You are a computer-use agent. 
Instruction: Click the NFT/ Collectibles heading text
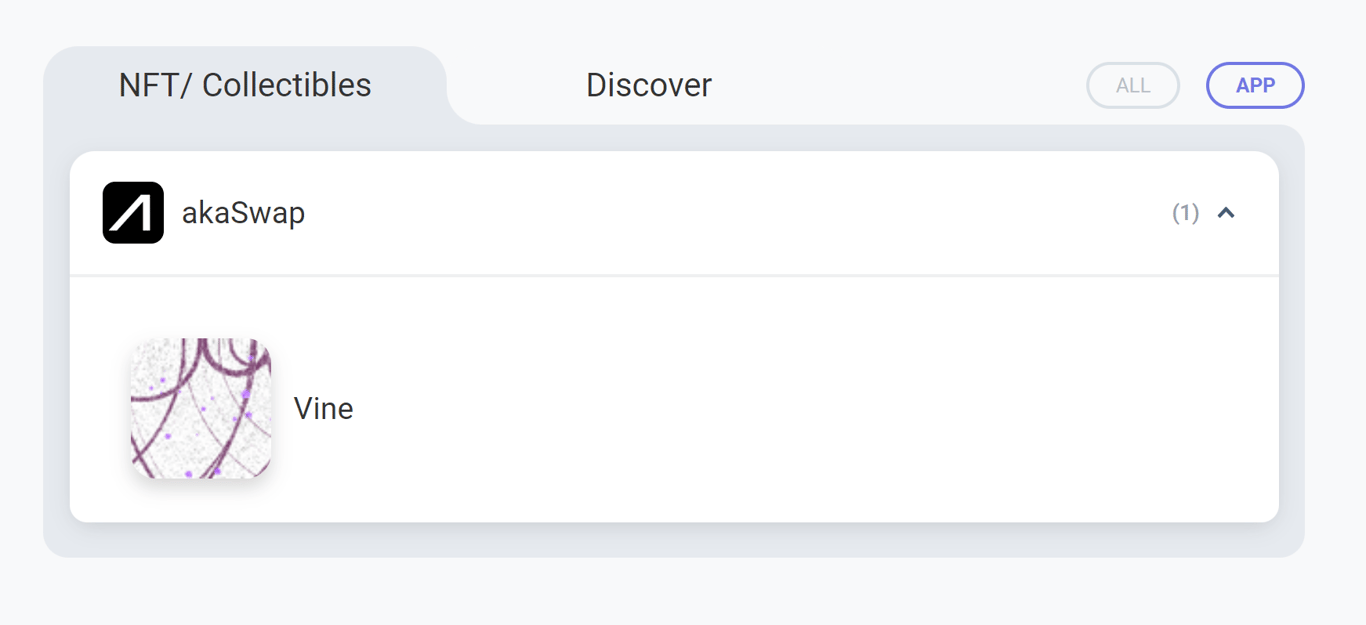coord(245,85)
